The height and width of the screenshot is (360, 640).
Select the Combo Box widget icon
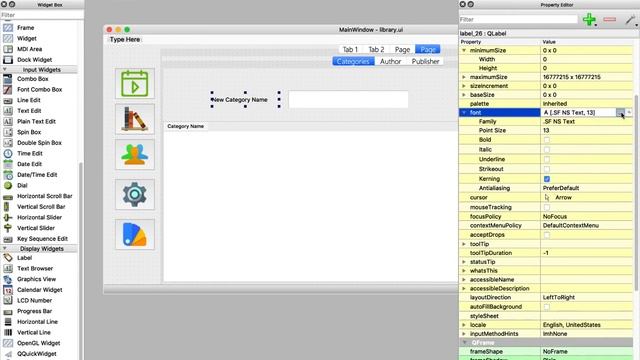(x=8, y=79)
